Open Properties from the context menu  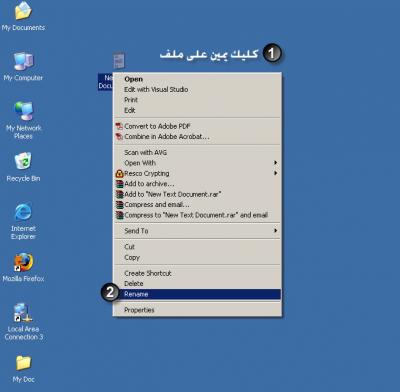tap(197, 310)
